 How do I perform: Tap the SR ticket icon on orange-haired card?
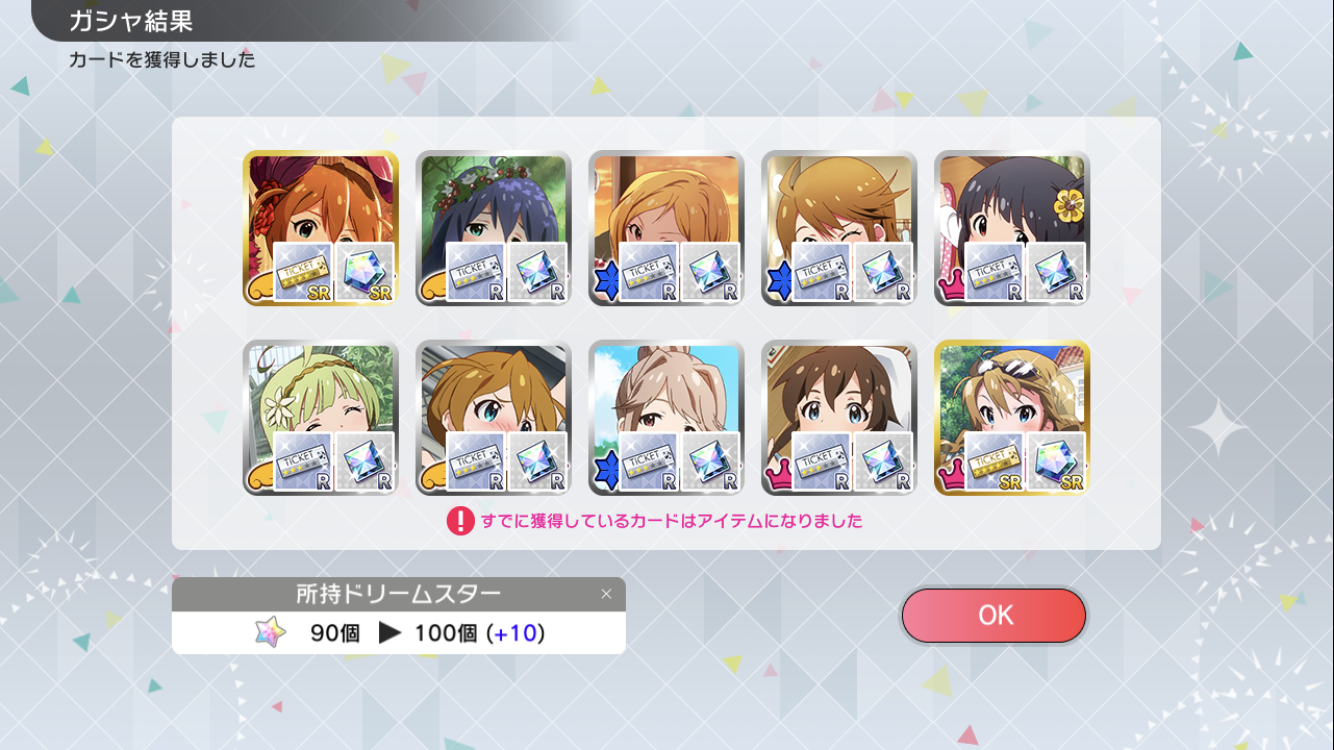(x=303, y=272)
